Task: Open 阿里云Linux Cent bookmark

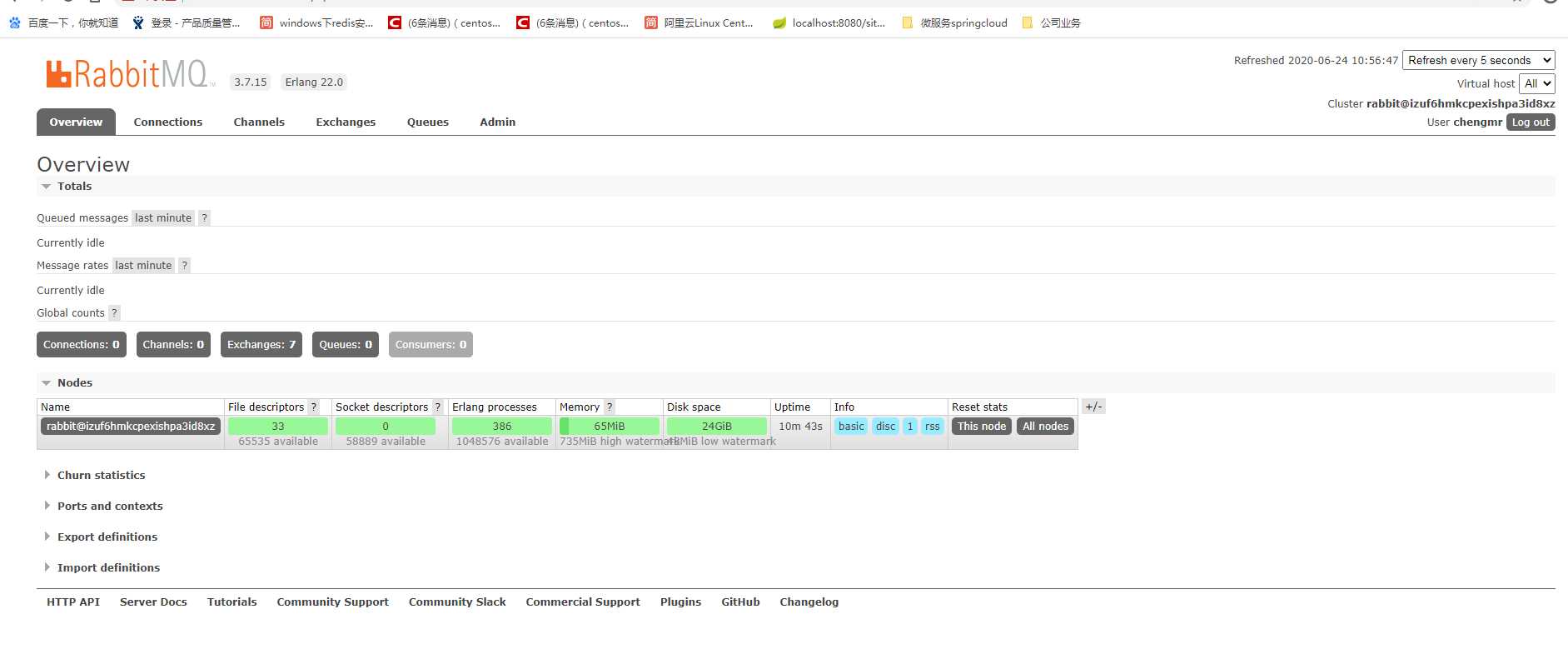Action: click(699, 23)
